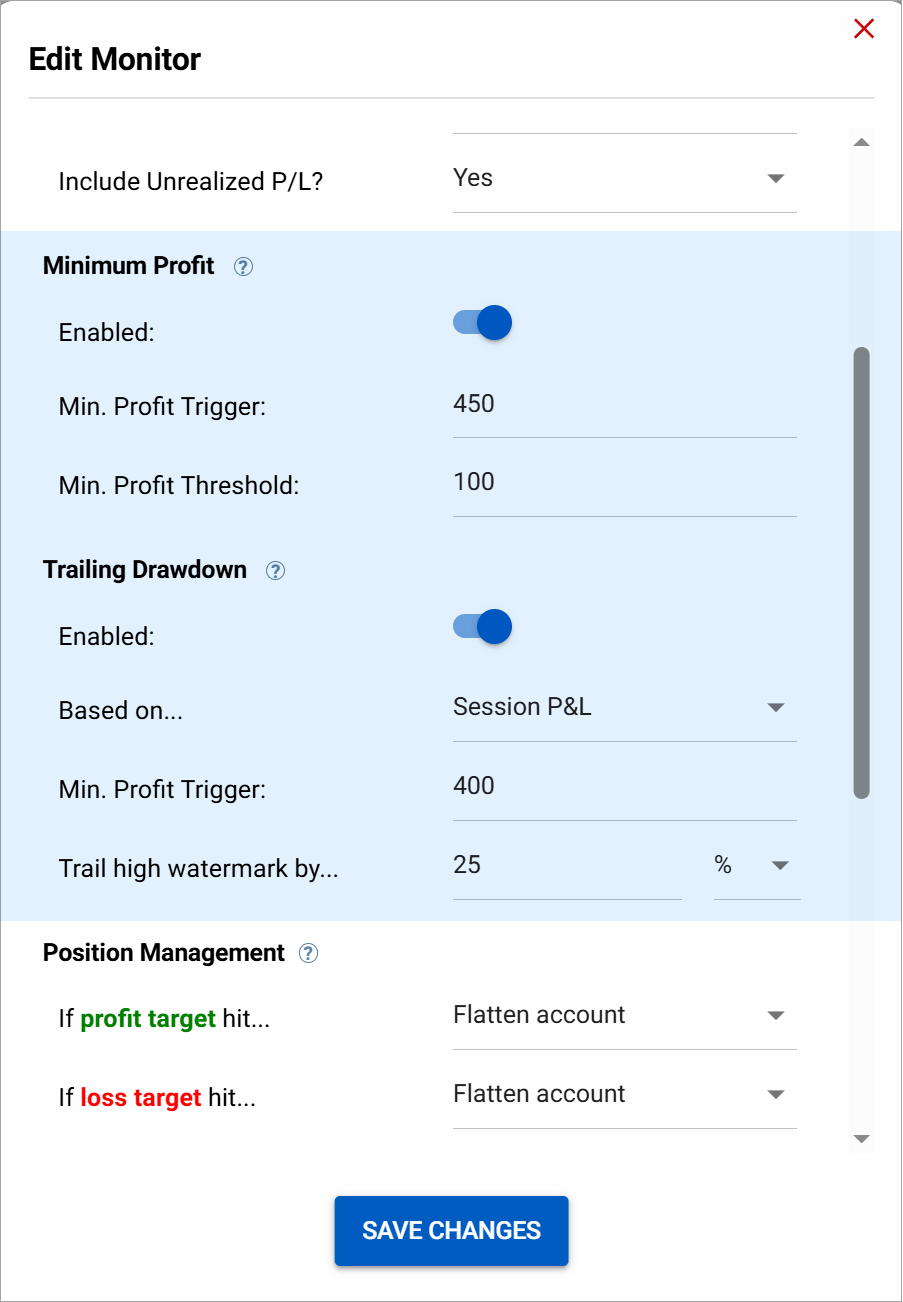Disable the Minimum Profit Enabled toggle
Viewport: 903px width, 1302px height.
(481, 322)
